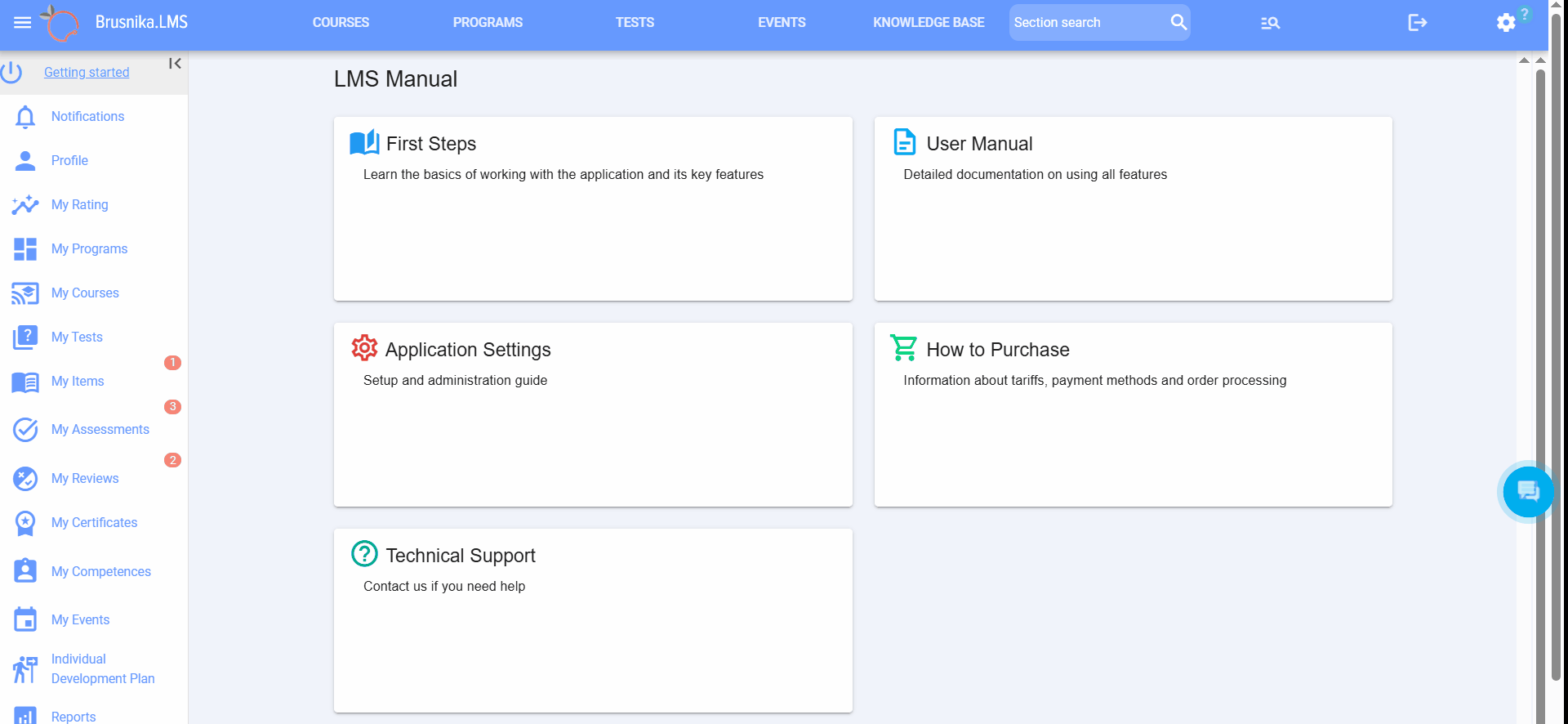
Task: Open the Application Settings card title
Action: (468, 350)
